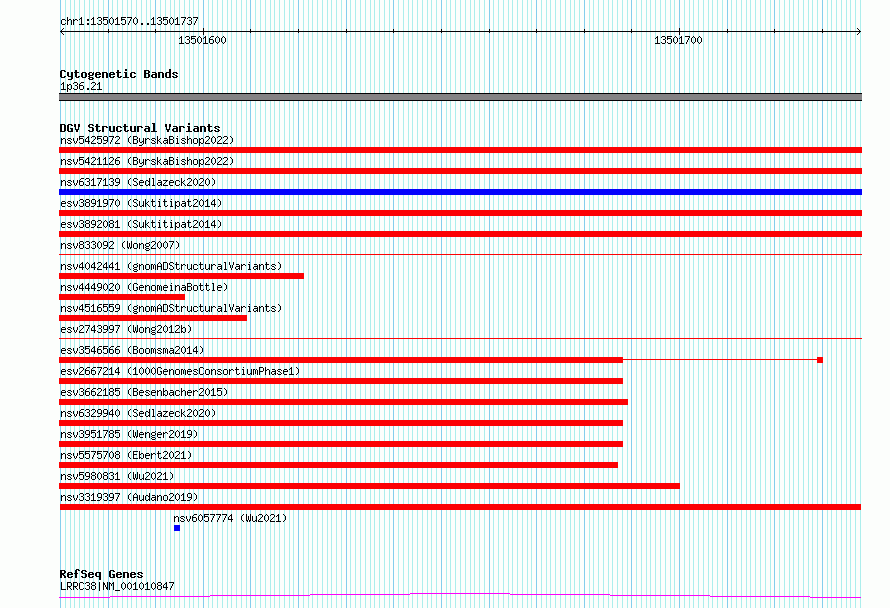
Task: Open the esv3891970 (Suktitipat2014) label
Action: point(141,203)
